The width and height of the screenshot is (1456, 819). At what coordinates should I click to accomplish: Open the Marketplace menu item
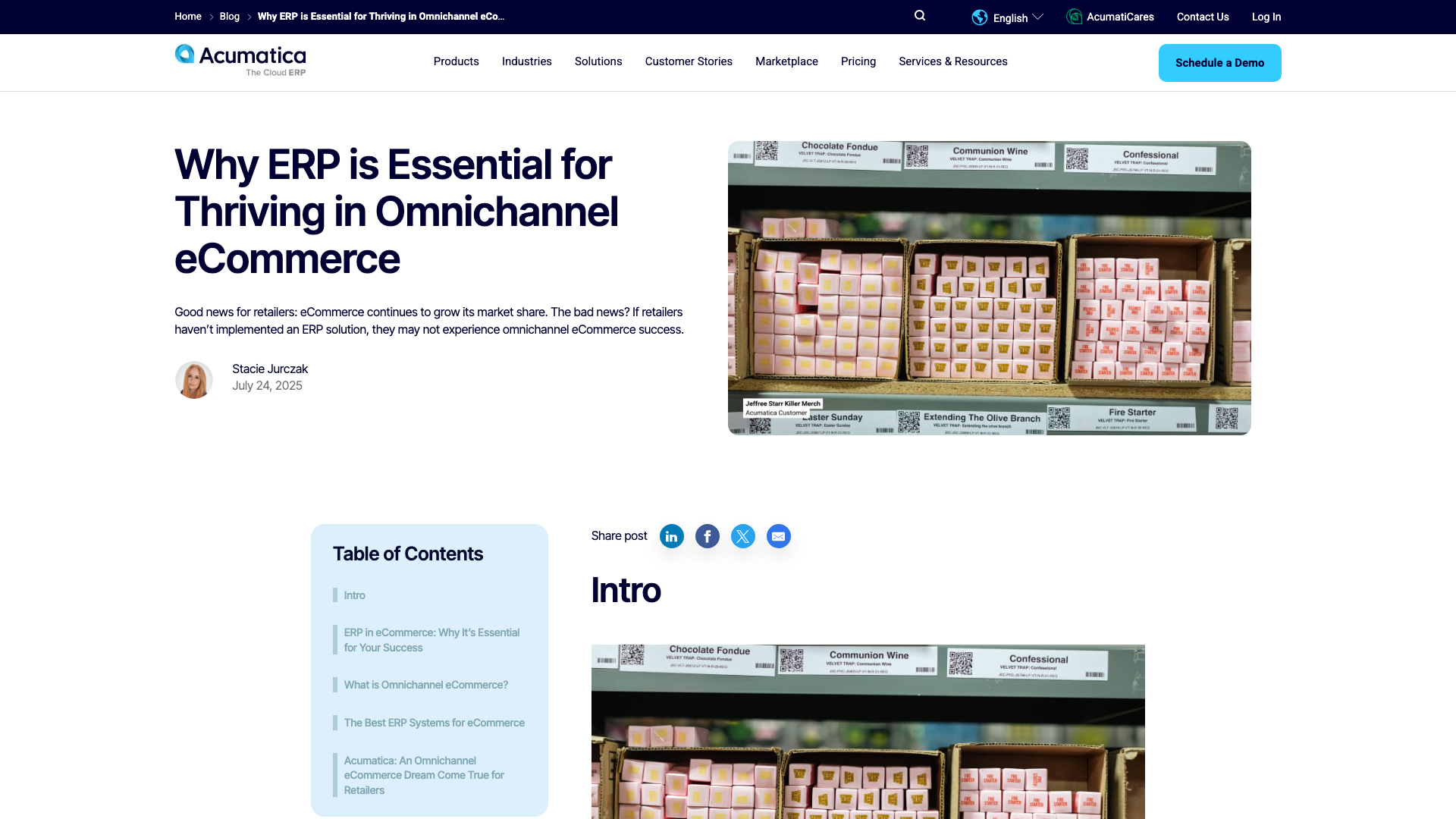pos(786,61)
